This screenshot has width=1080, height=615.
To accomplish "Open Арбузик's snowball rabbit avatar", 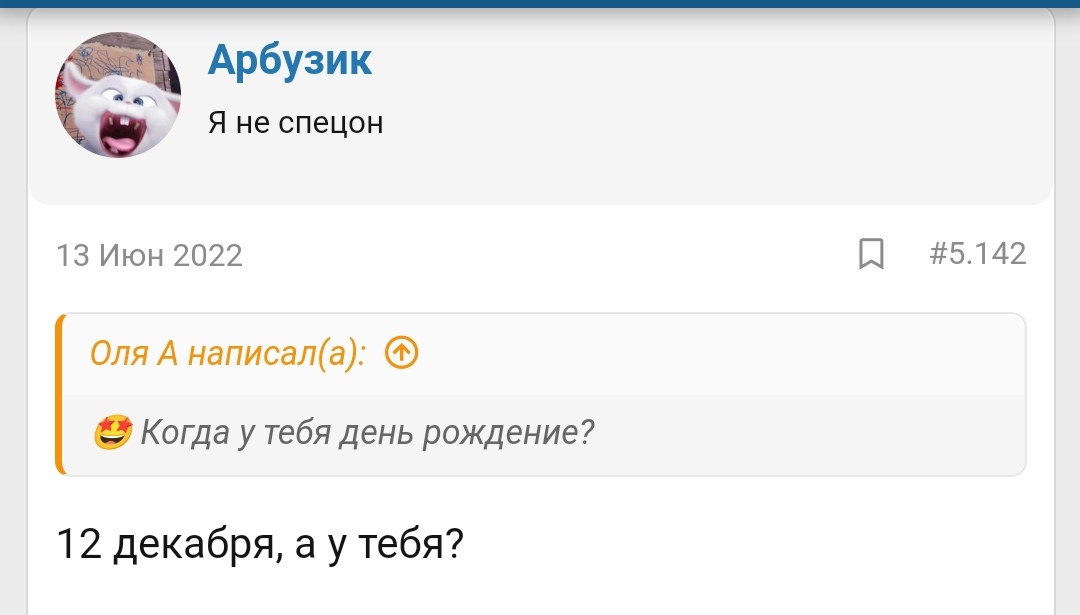I will tap(117, 95).
